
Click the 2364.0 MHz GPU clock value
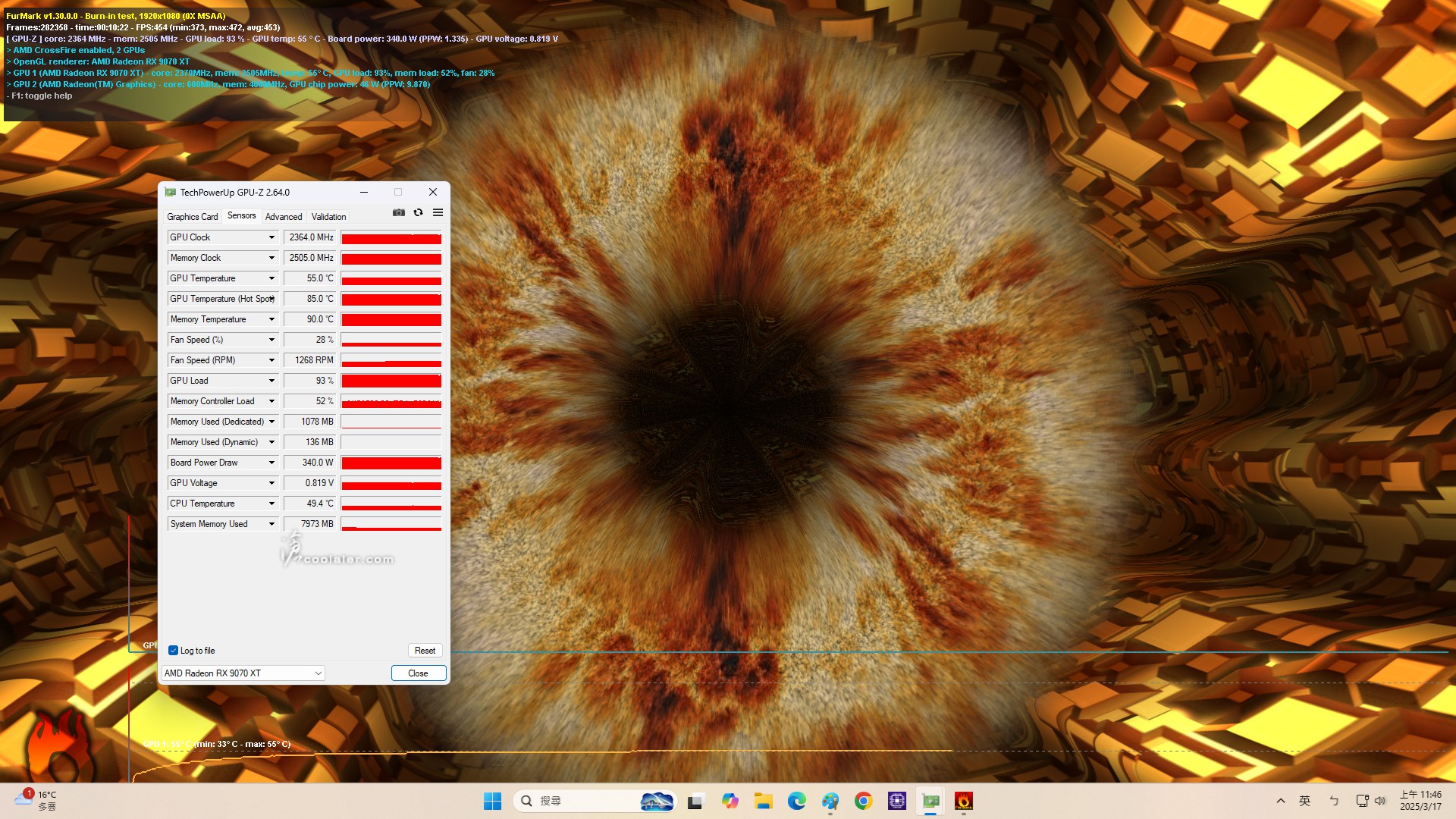point(310,237)
